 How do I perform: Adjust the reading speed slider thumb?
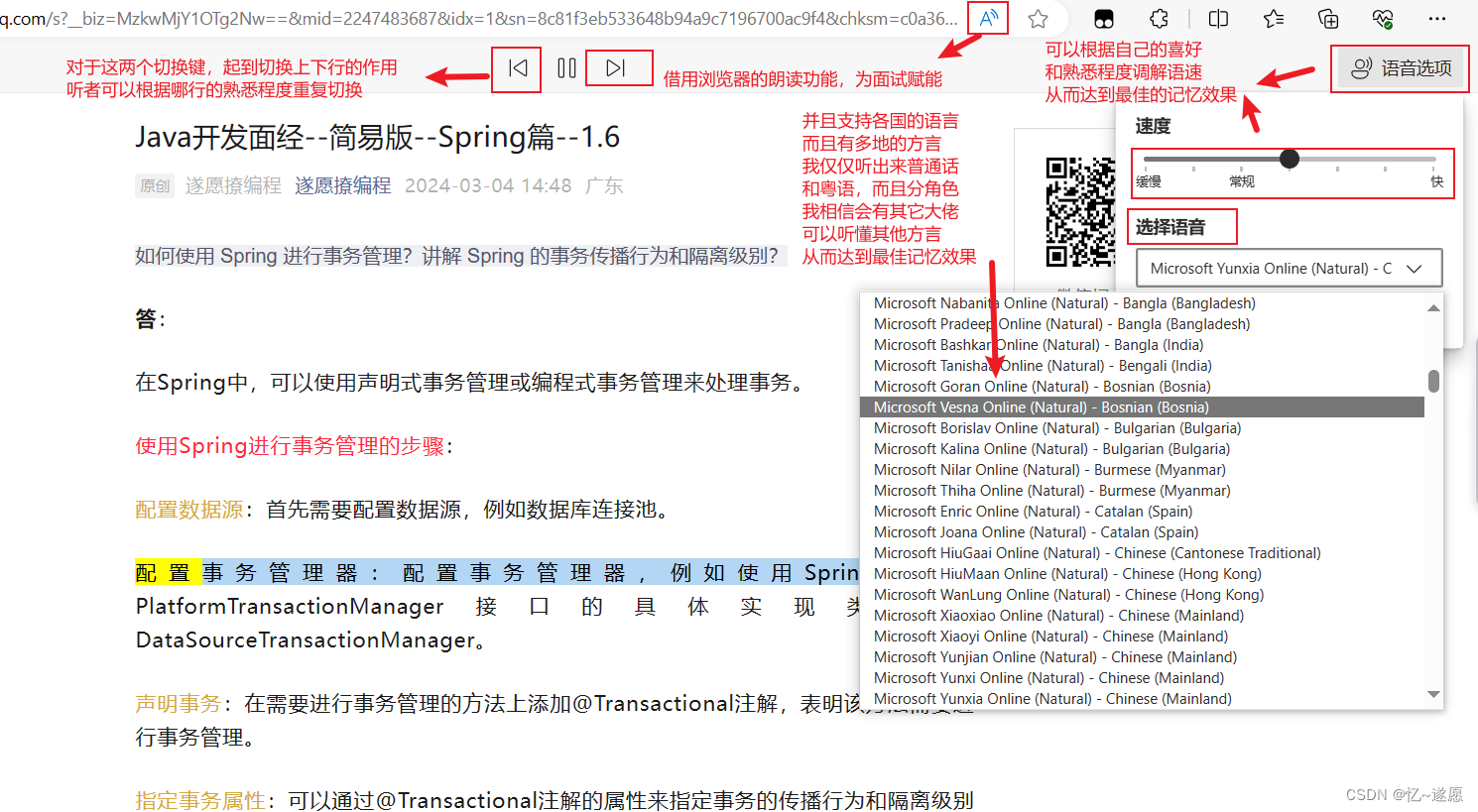1290,159
